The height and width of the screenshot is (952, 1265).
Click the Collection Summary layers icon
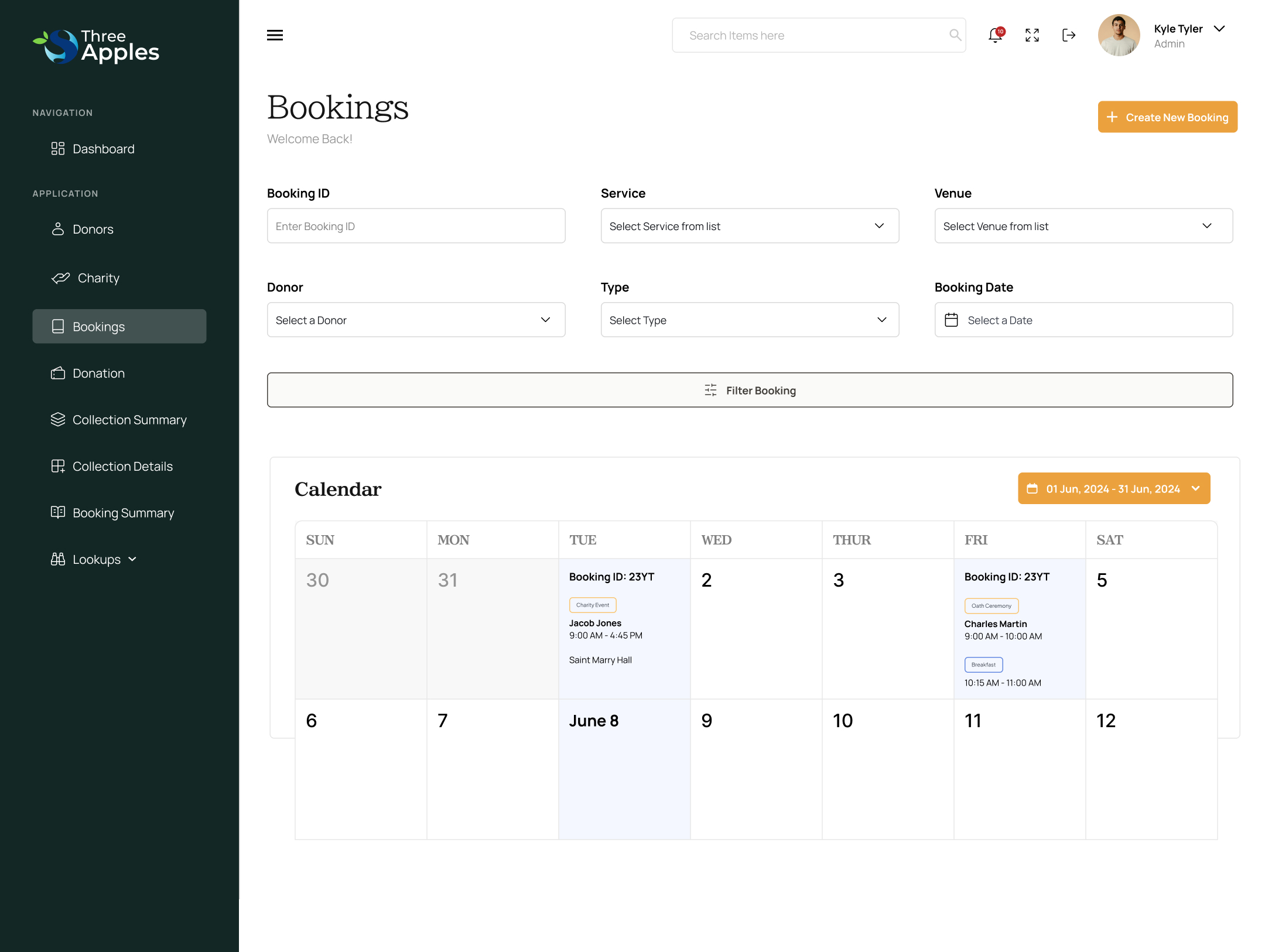tap(58, 420)
